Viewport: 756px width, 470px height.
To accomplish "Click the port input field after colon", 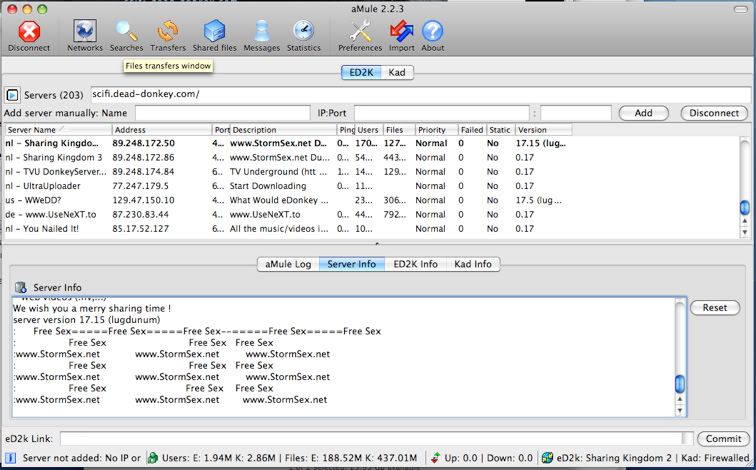I will [576, 113].
